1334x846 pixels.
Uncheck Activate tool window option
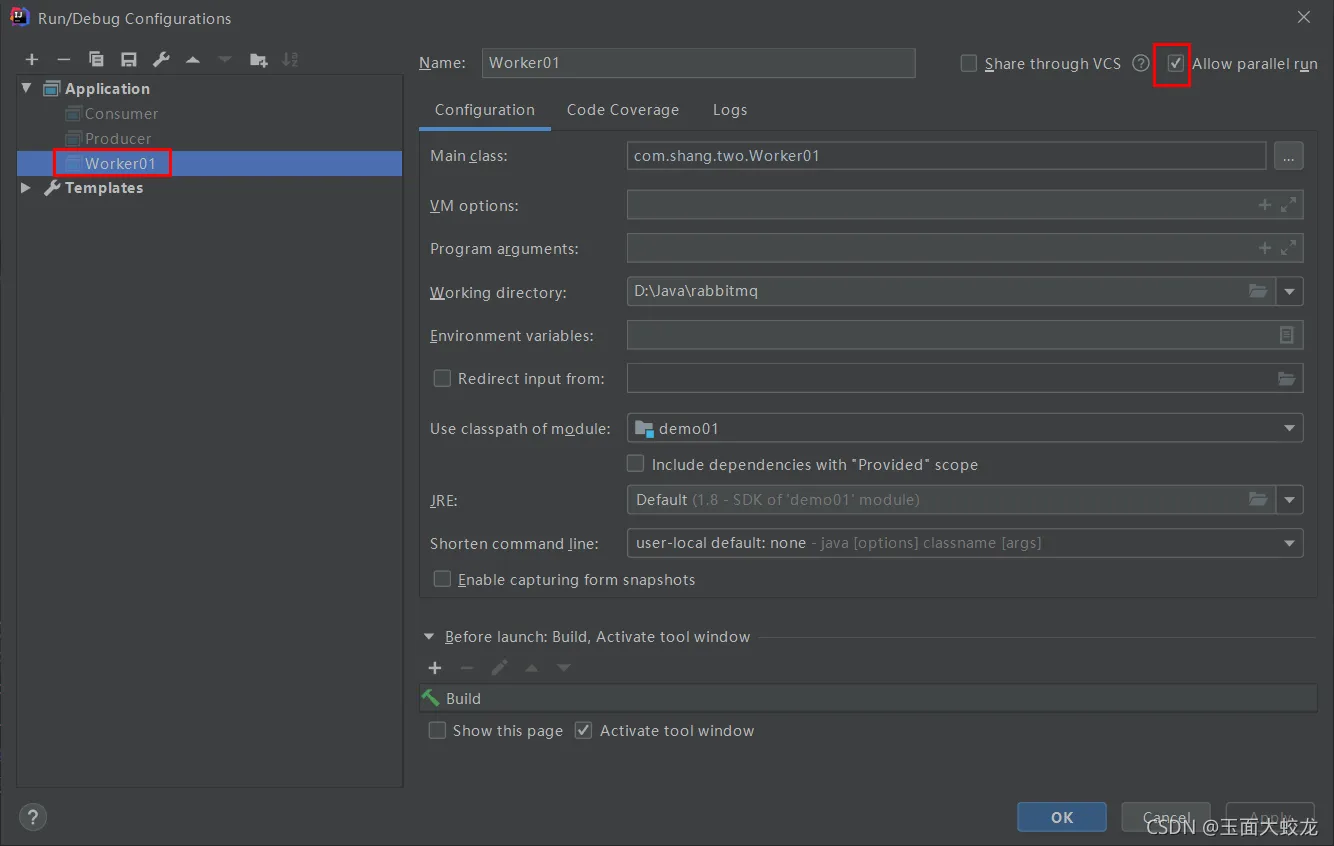pos(584,730)
